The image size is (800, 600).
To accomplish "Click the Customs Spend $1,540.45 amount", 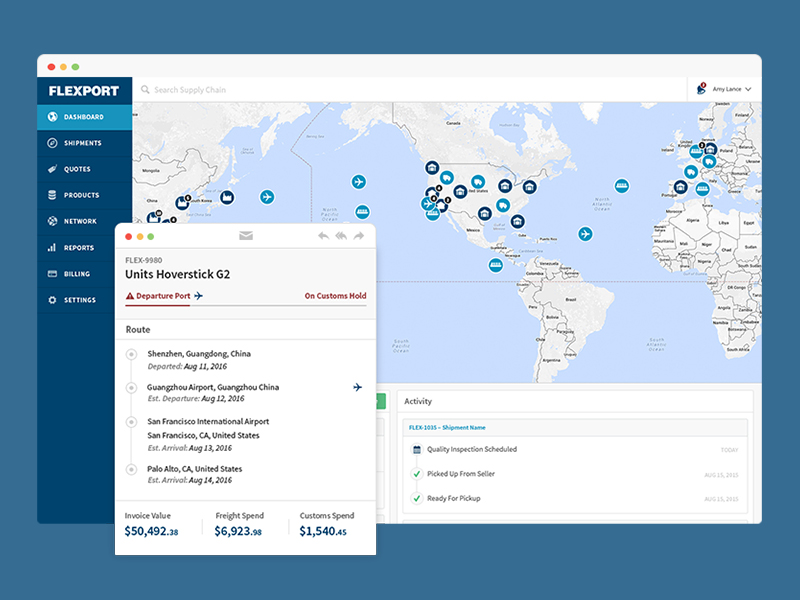I will pos(323,531).
